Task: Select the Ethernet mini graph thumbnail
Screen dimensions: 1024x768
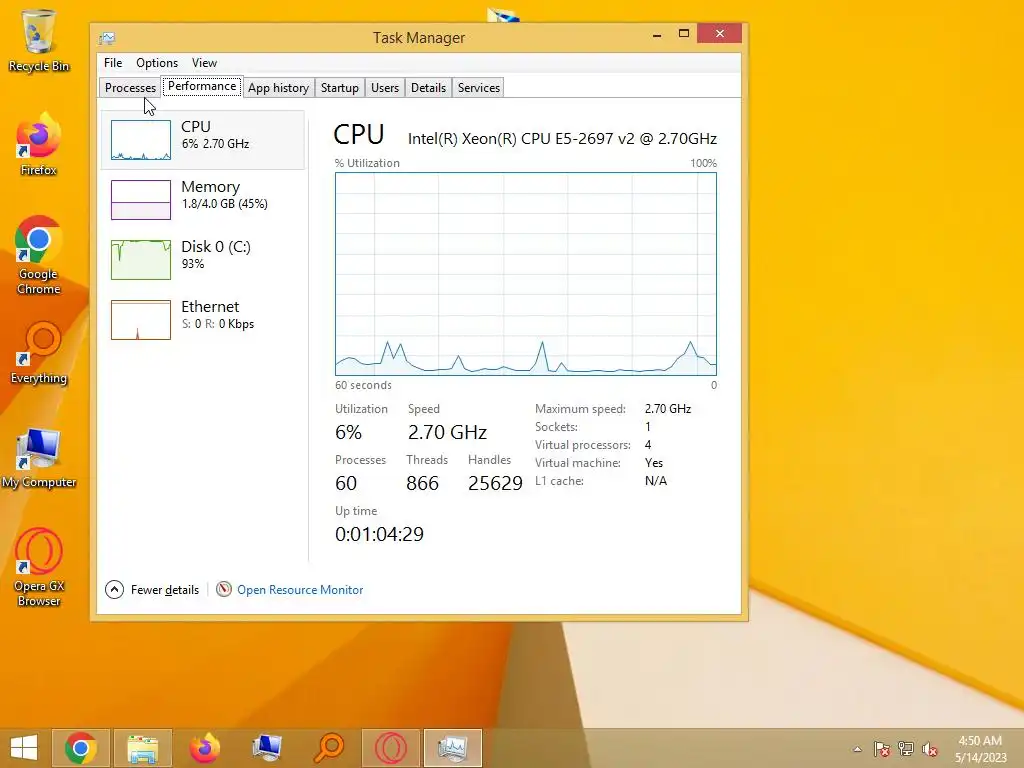Action: point(141,320)
